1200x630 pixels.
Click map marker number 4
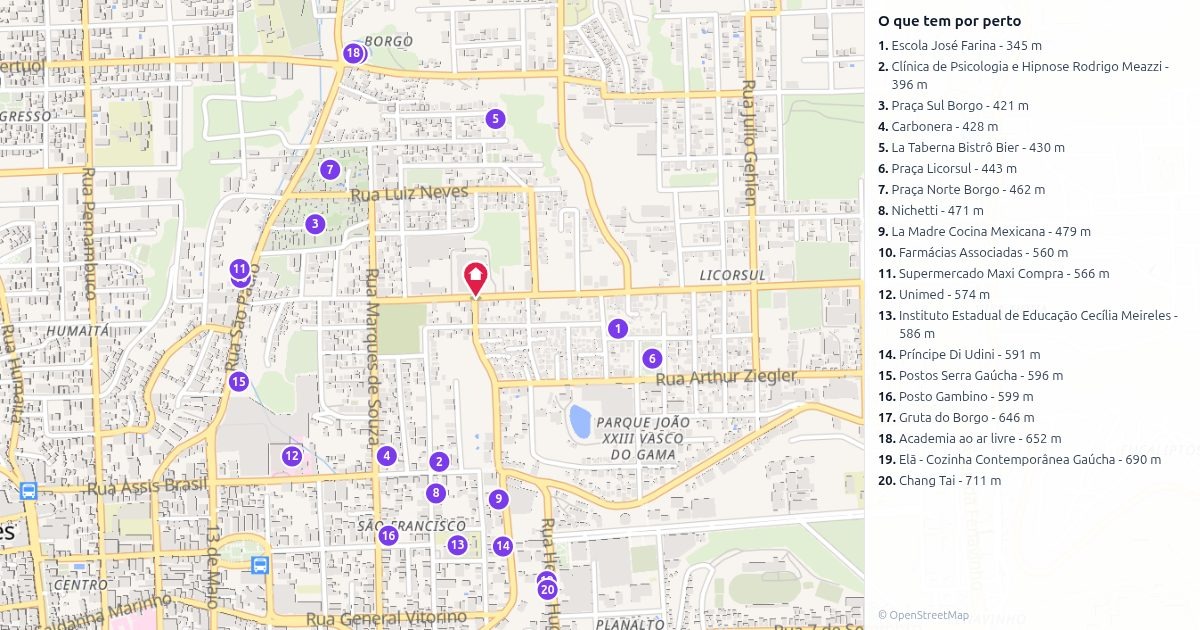(387, 456)
